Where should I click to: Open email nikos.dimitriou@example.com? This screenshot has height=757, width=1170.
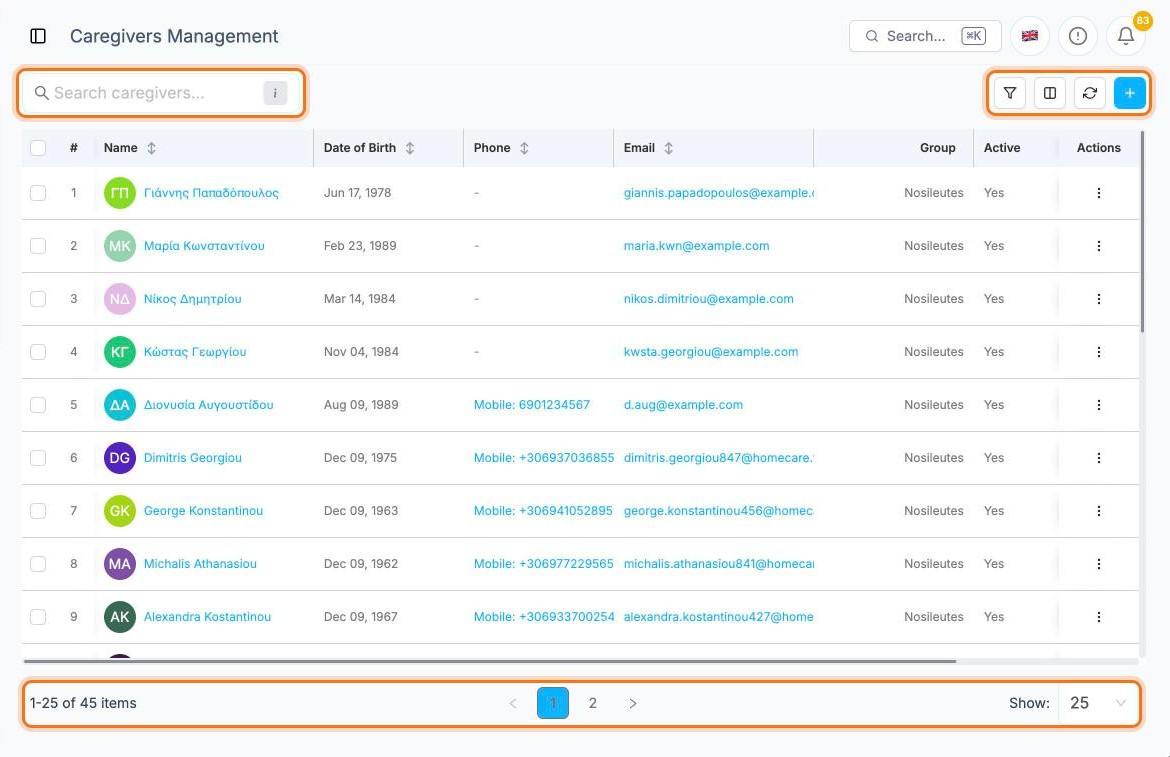[708, 298]
